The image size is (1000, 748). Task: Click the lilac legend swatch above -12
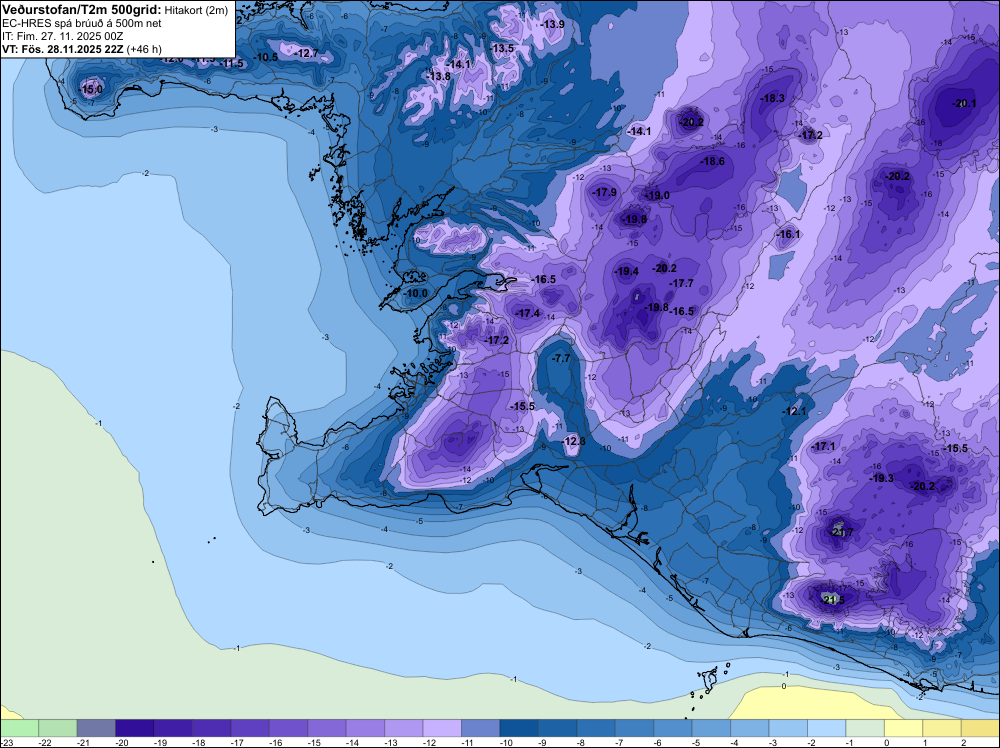(442, 728)
